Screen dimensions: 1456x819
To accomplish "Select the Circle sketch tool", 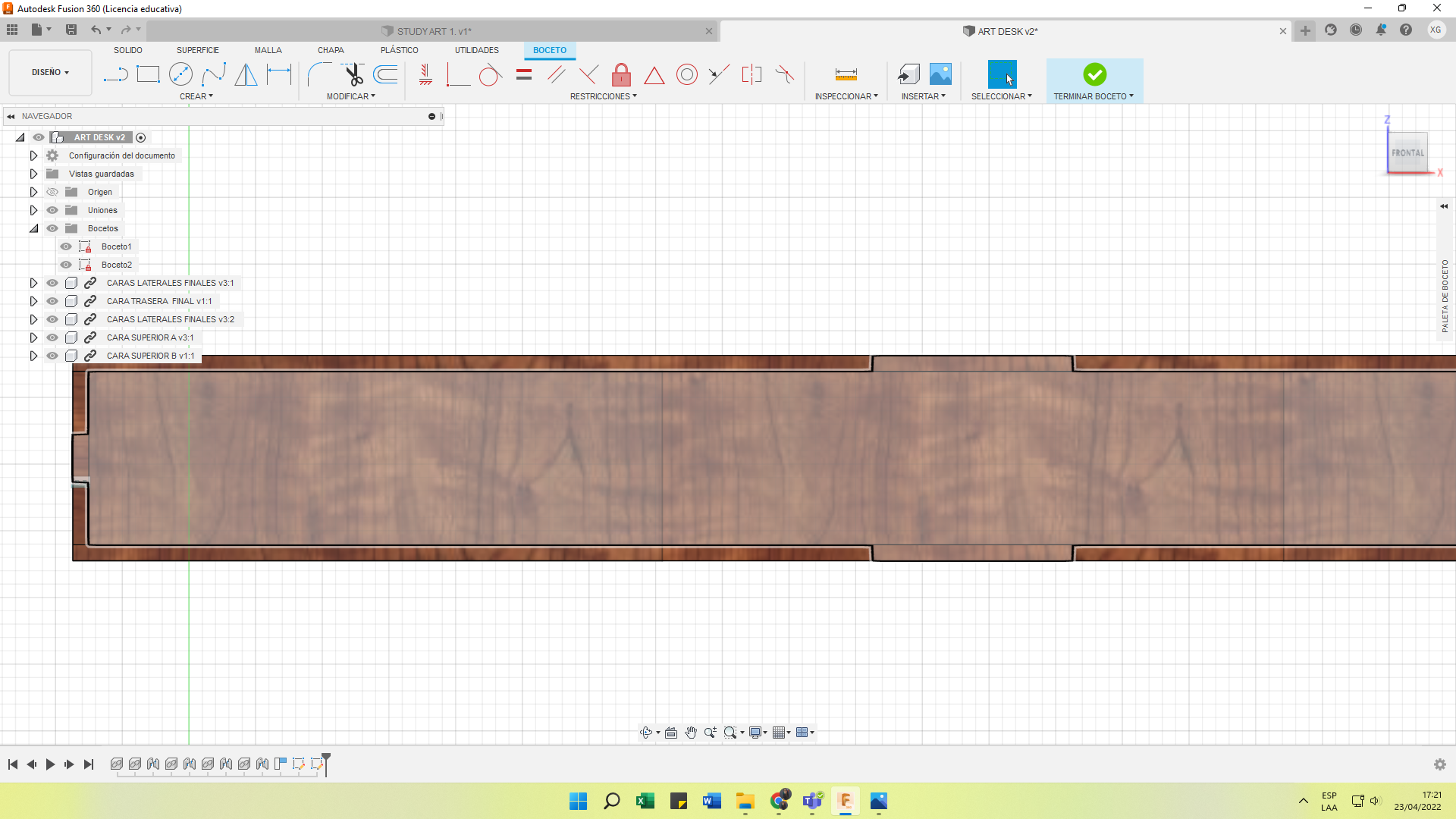I will [180, 74].
